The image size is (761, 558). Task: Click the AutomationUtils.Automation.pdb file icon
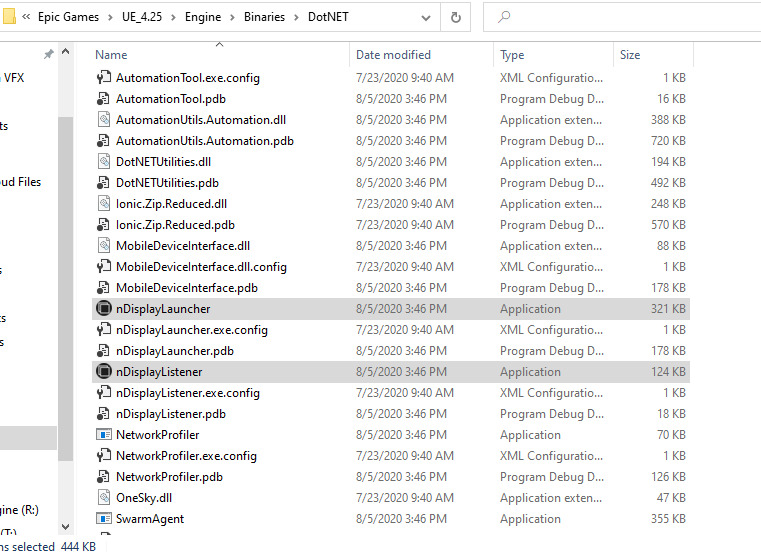click(x=103, y=141)
